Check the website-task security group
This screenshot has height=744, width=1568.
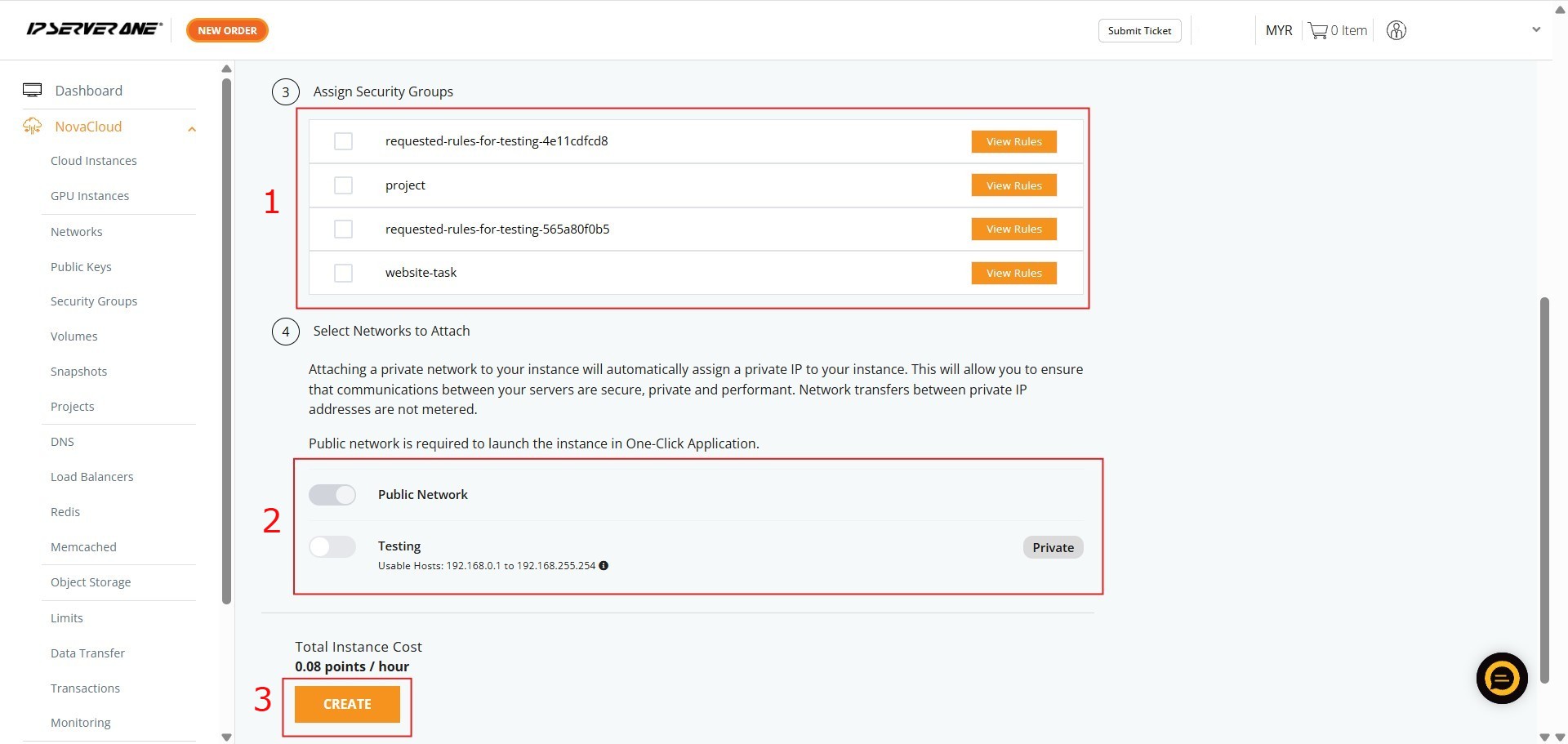(343, 273)
